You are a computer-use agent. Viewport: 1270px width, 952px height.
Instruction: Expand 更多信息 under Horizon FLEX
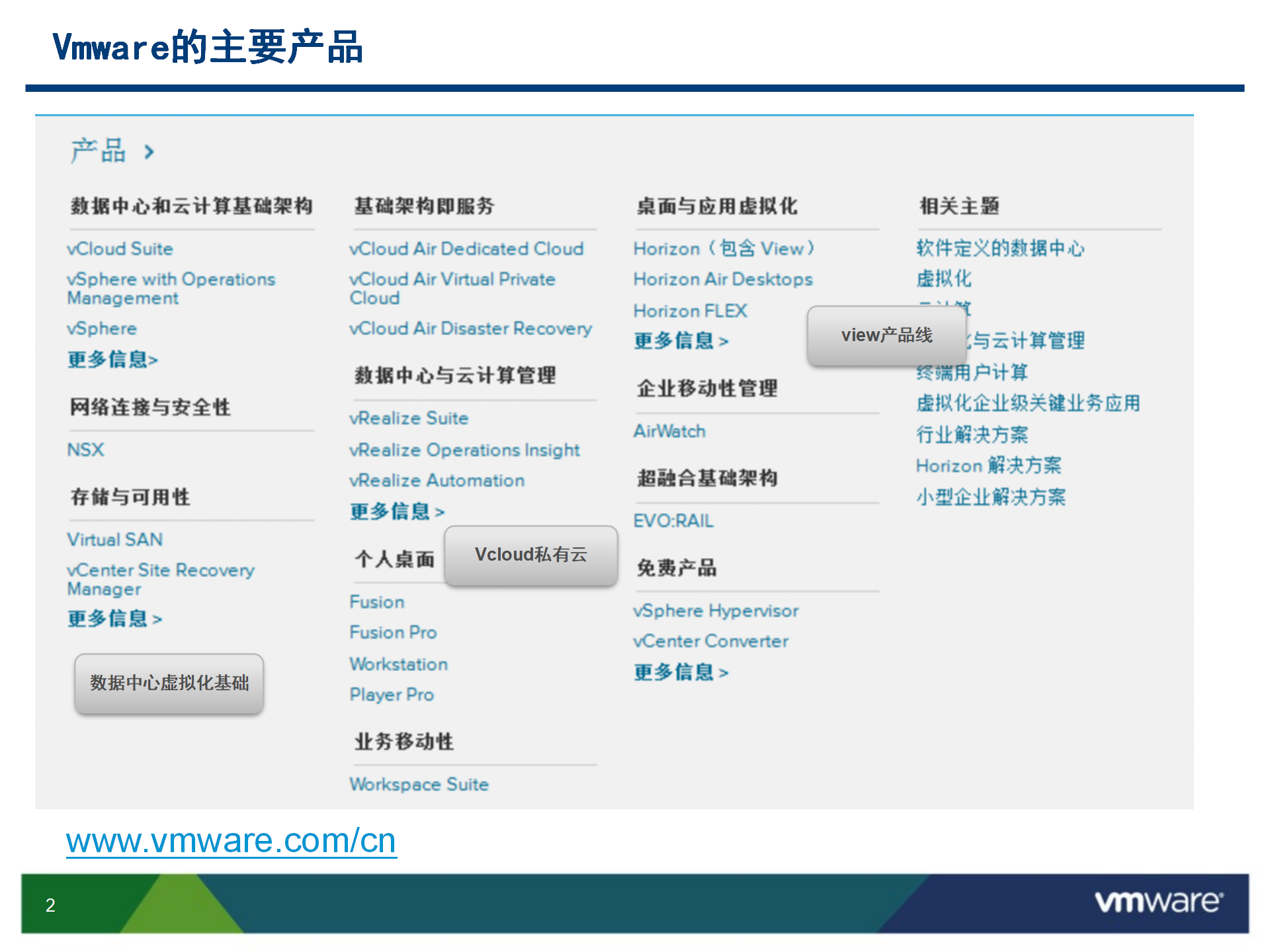[x=681, y=340]
